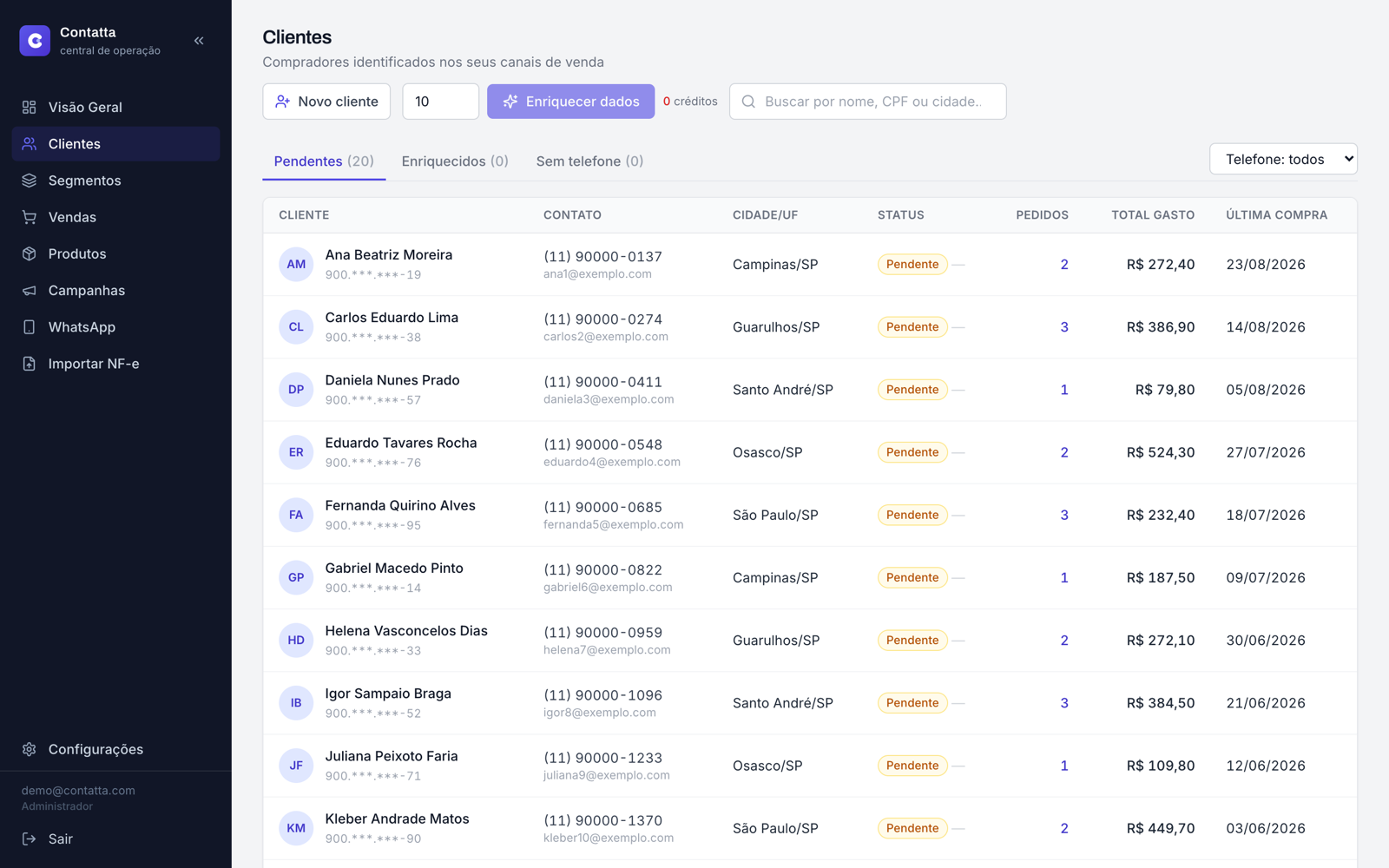Select the Pendentes tab
Screen dimensions: 1389x868
tap(324, 161)
